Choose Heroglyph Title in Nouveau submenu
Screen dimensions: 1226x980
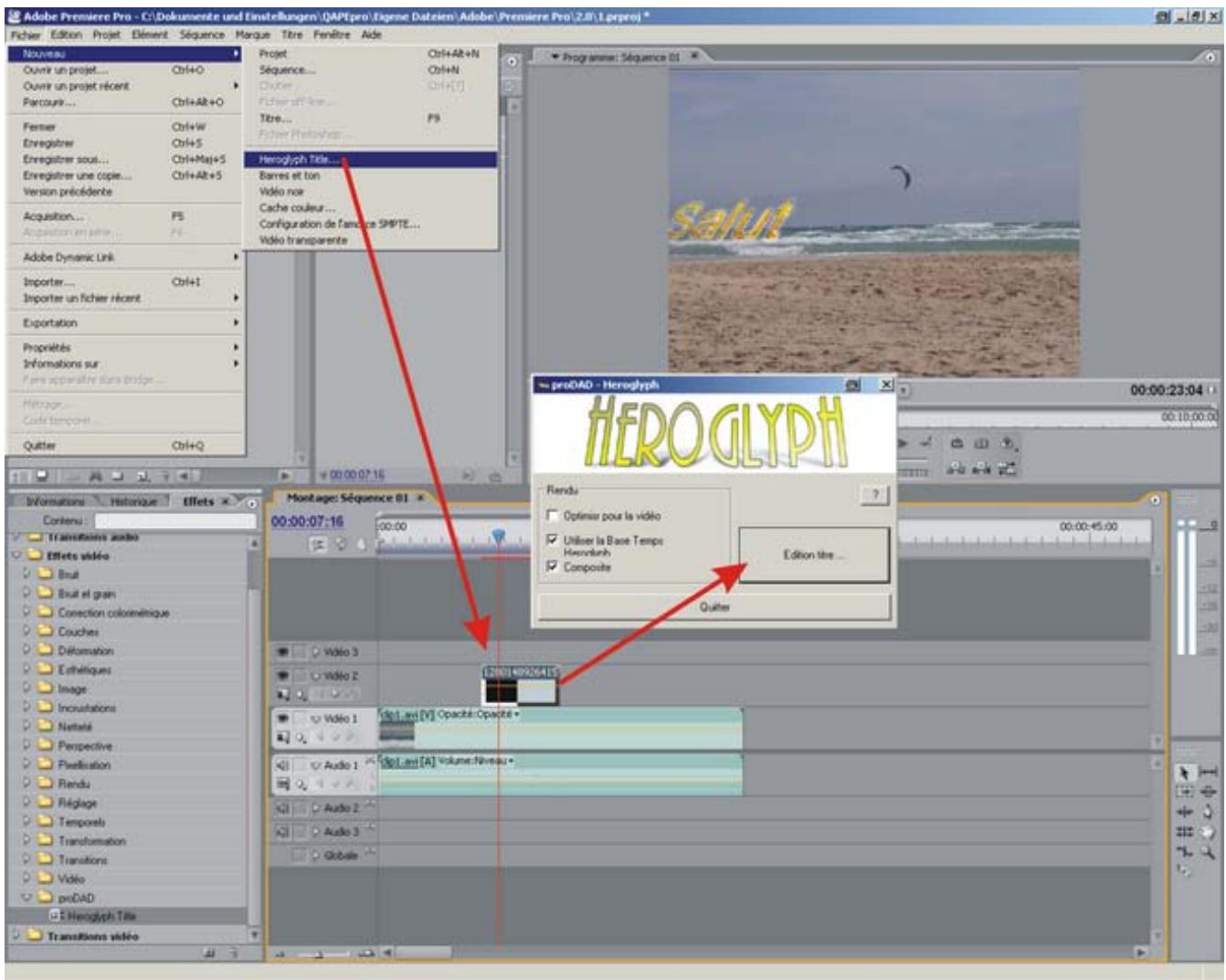coord(372,159)
